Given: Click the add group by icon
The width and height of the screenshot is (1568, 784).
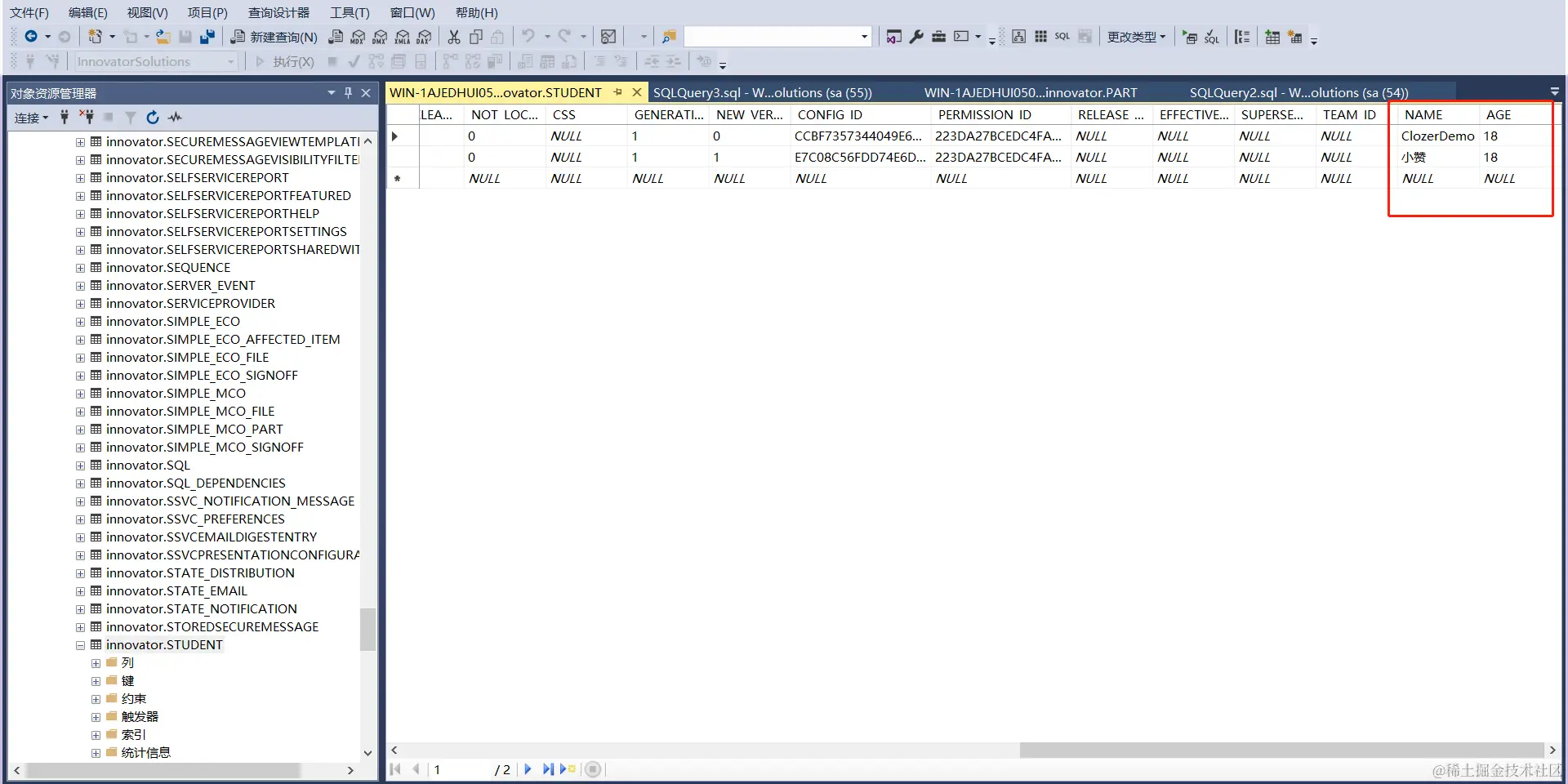Looking at the screenshot, I should [x=1242, y=37].
